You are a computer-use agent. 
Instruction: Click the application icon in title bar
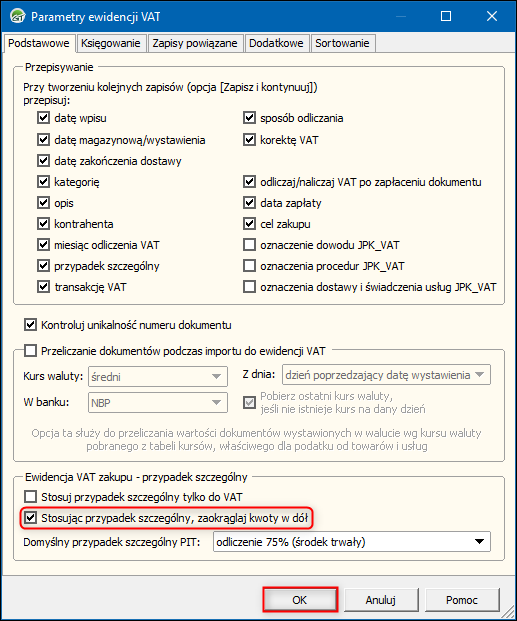(x=17, y=17)
